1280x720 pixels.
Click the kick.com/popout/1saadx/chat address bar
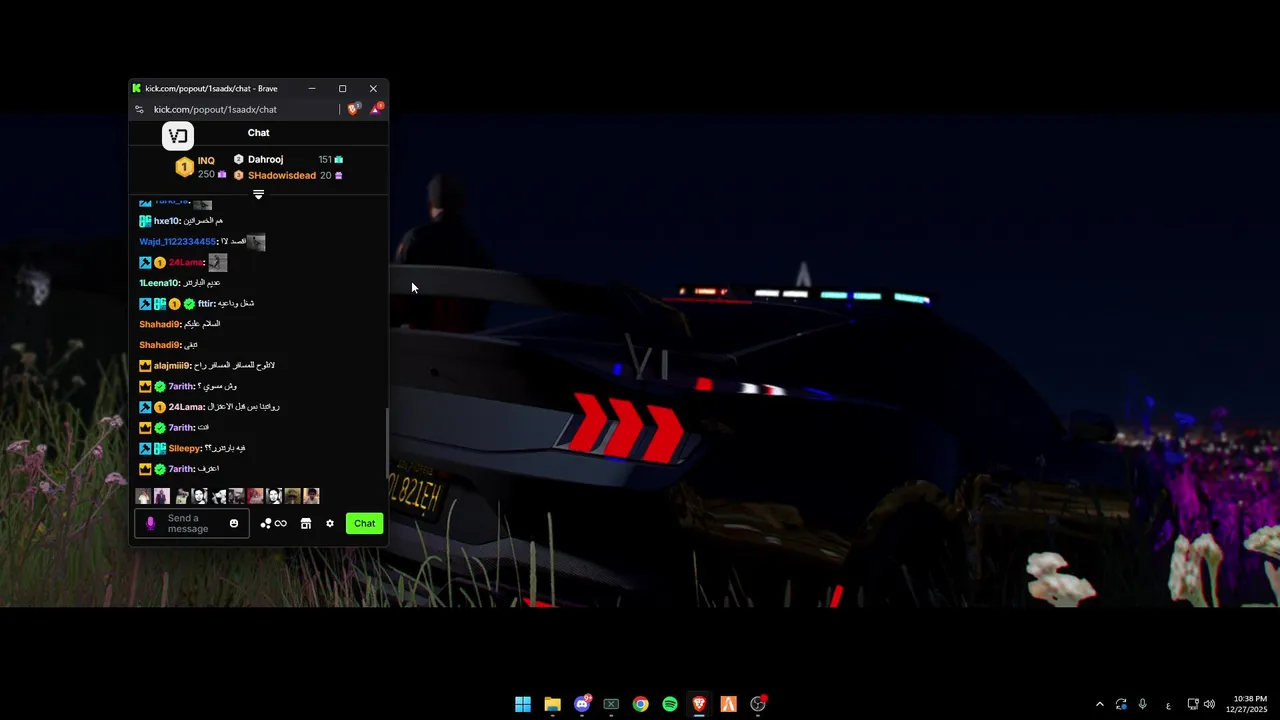pyautogui.click(x=215, y=110)
